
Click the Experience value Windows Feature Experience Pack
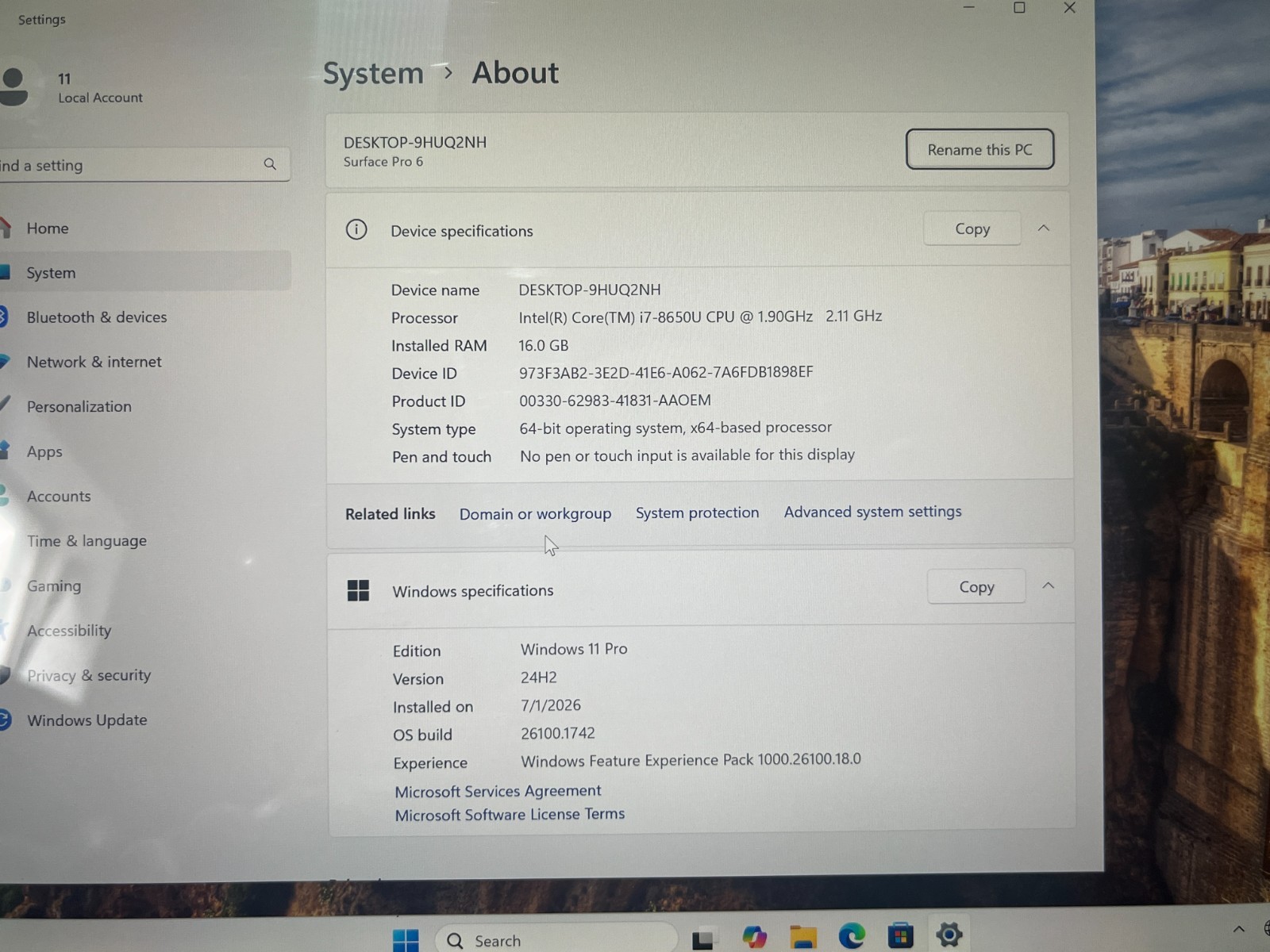point(691,760)
